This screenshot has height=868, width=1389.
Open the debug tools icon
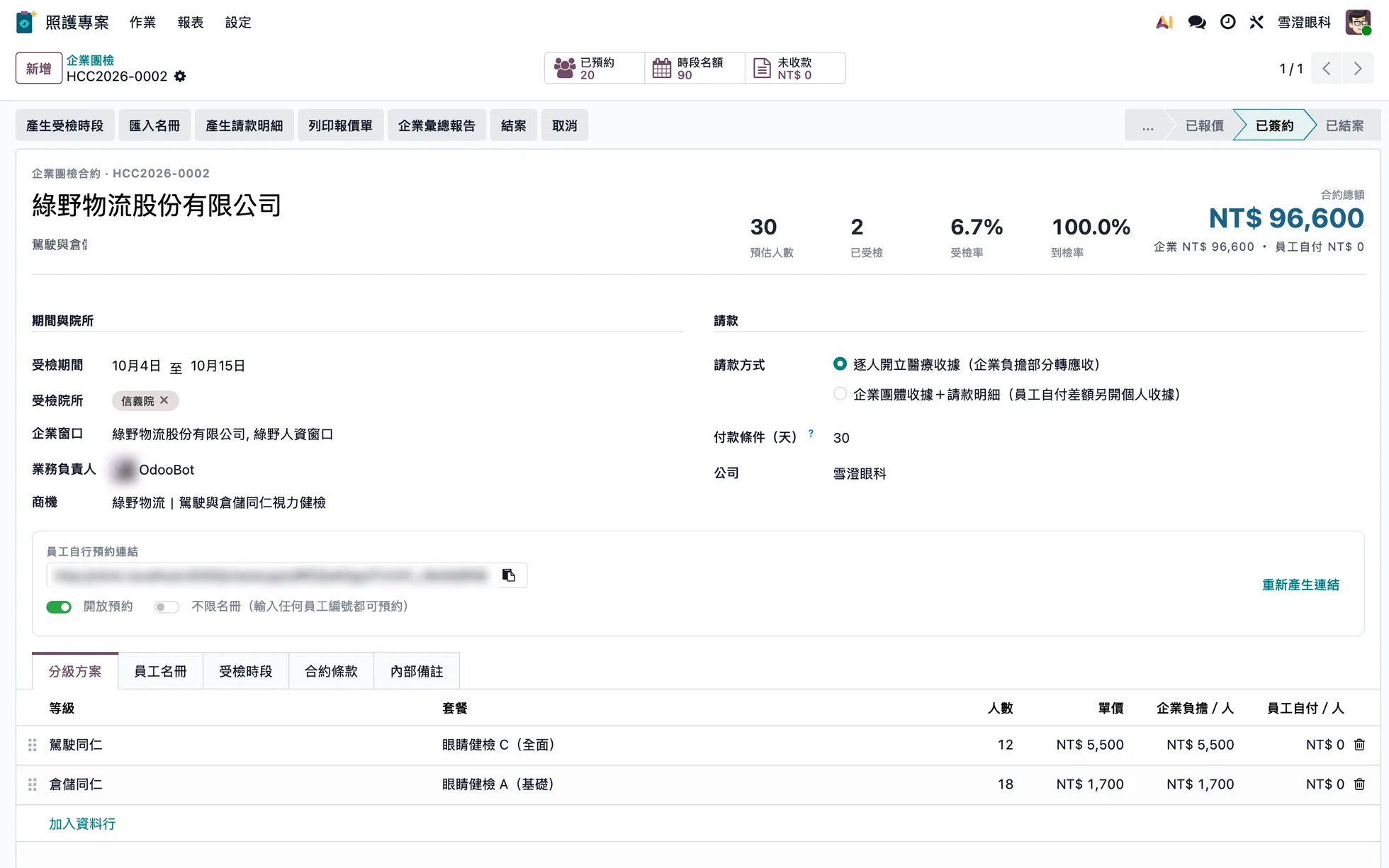[1256, 23]
